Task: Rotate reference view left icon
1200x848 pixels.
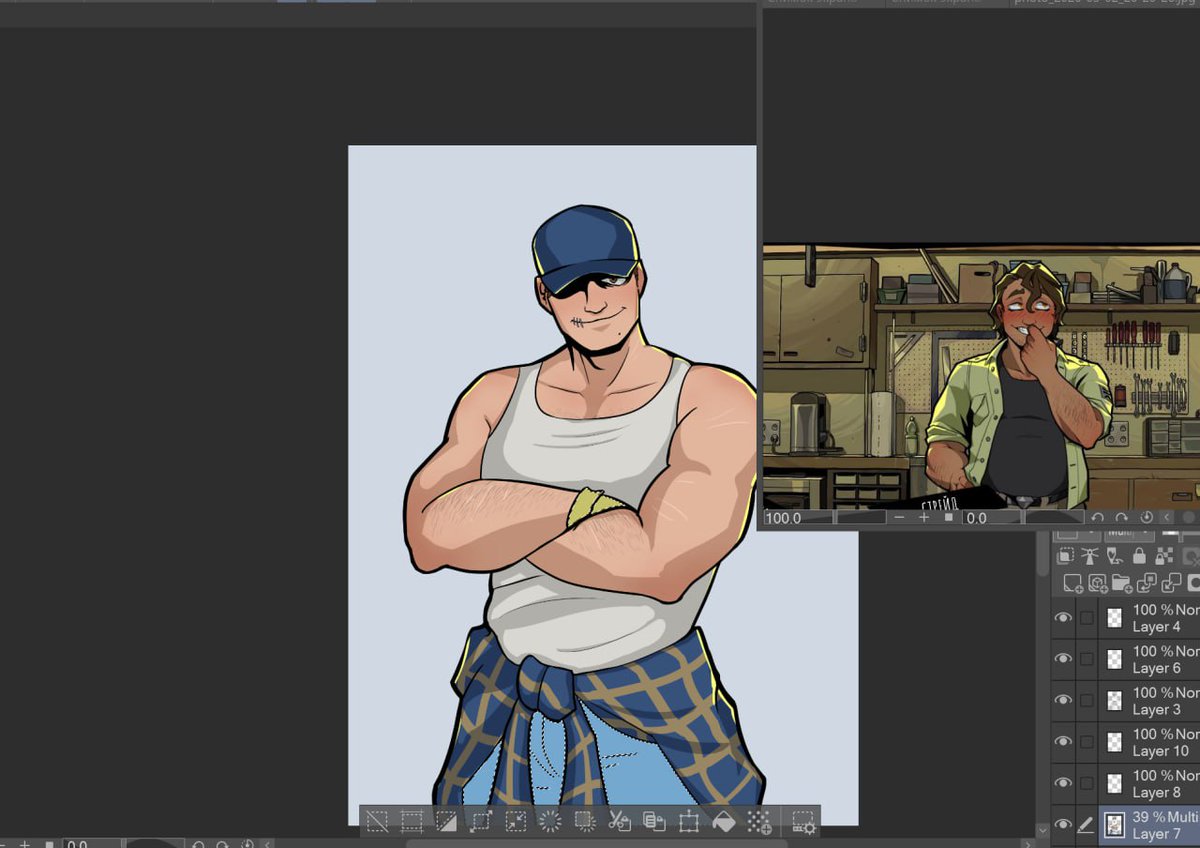Action: (x=1097, y=518)
